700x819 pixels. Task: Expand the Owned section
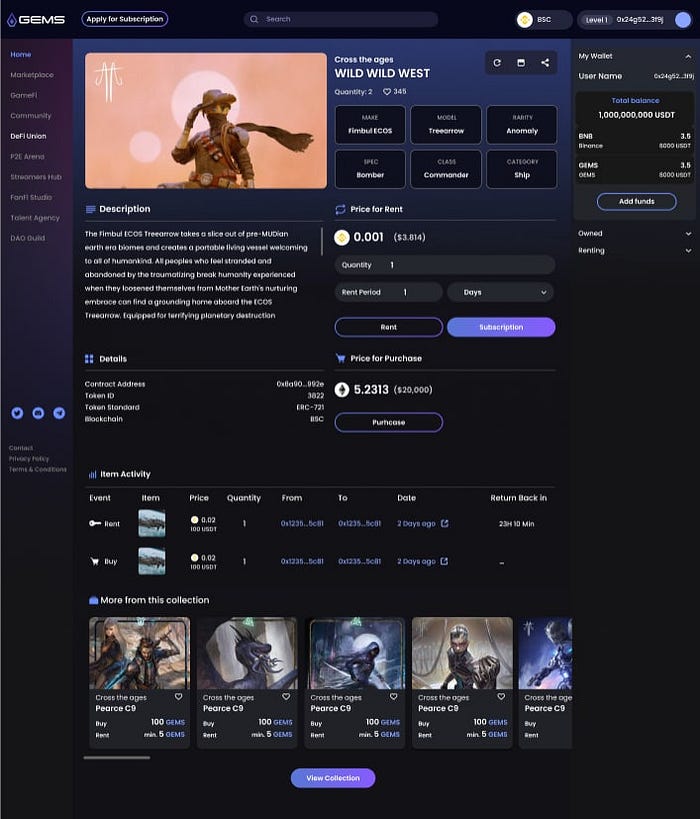[x=688, y=234]
